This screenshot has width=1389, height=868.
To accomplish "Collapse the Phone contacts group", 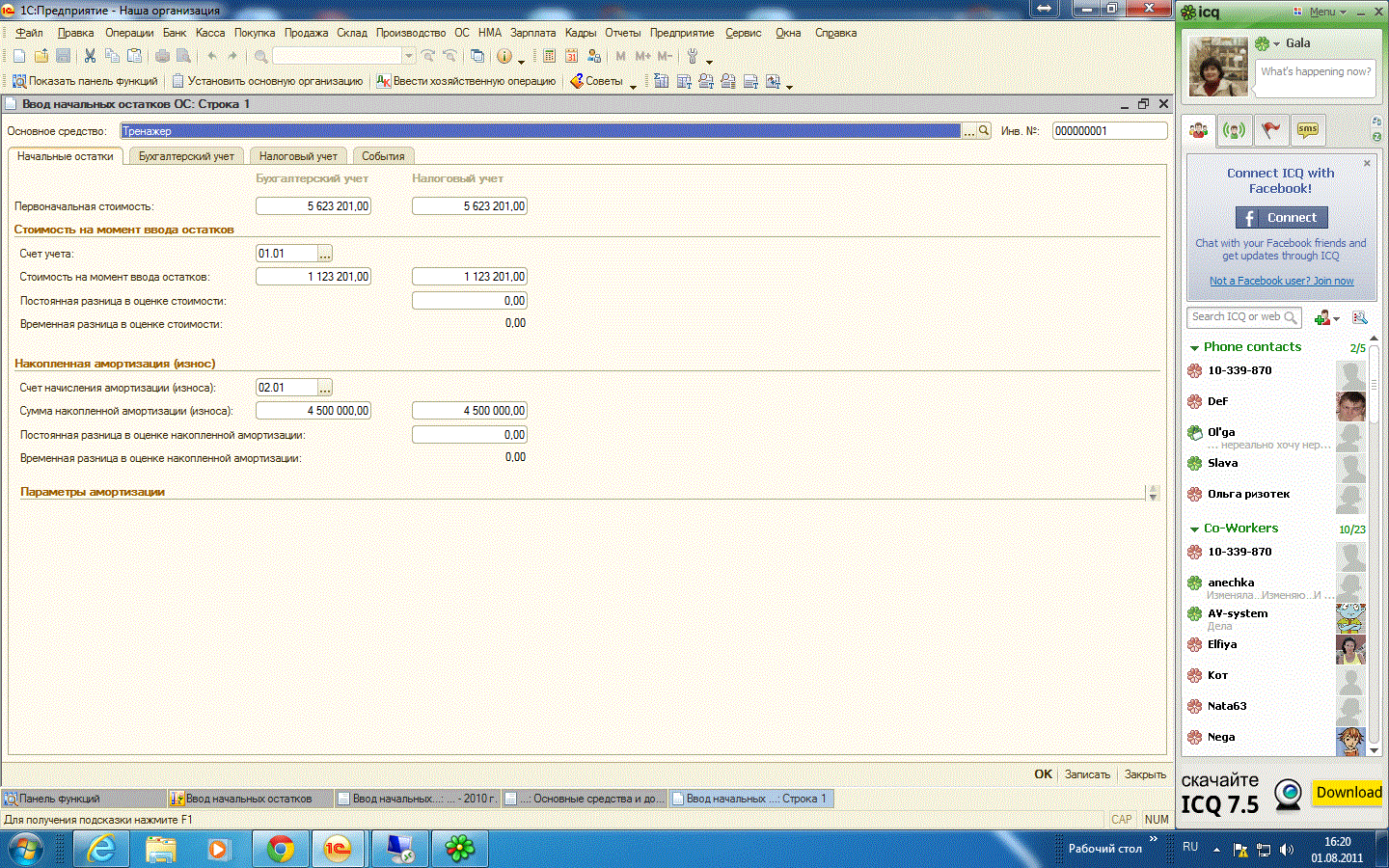I will point(1194,347).
